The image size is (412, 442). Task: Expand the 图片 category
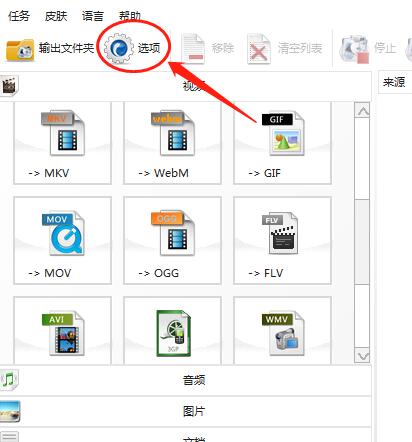click(x=185, y=411)
